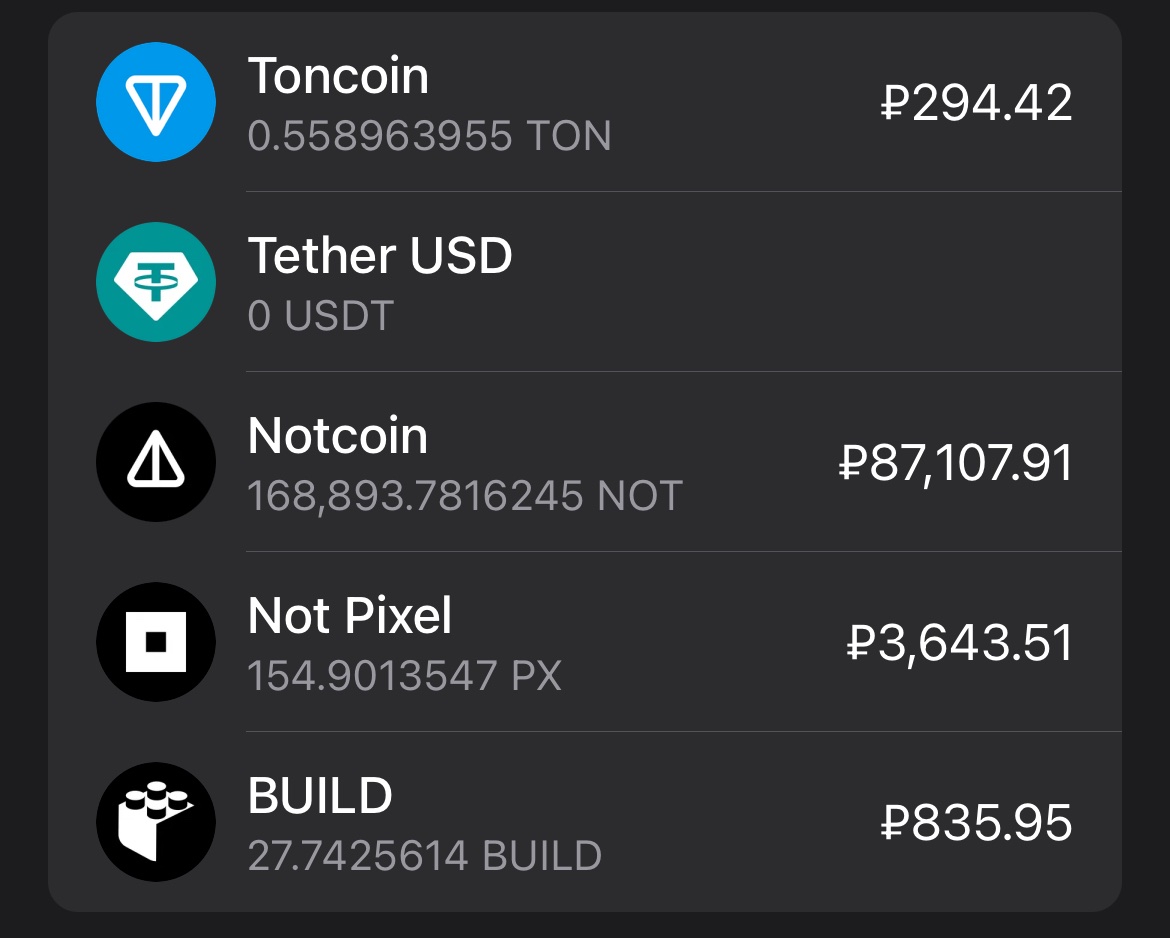
Task: Tap the 27.7425614 BUILD balance
Action: 424,856
